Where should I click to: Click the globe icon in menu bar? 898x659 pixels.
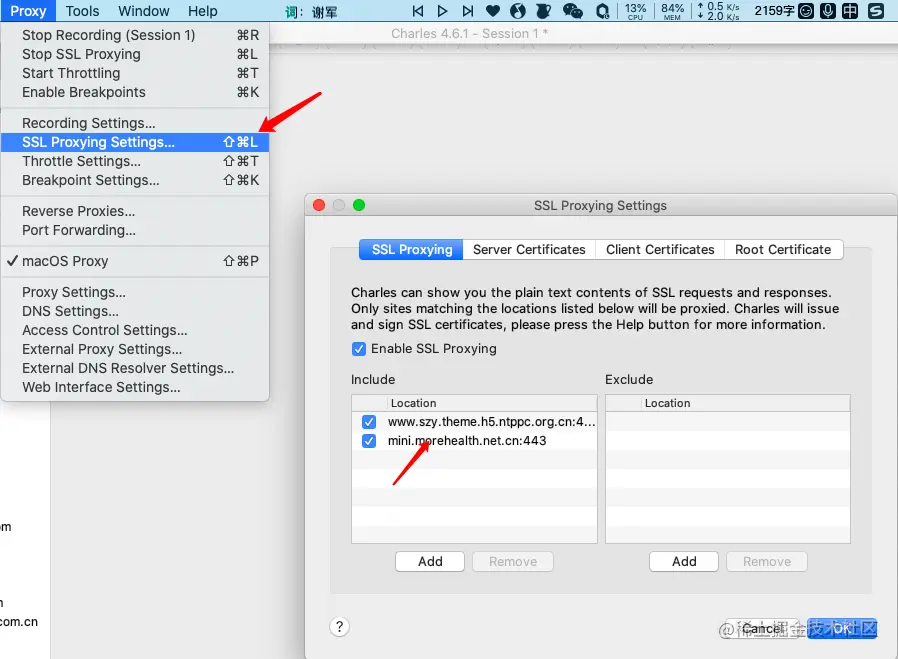518,11
